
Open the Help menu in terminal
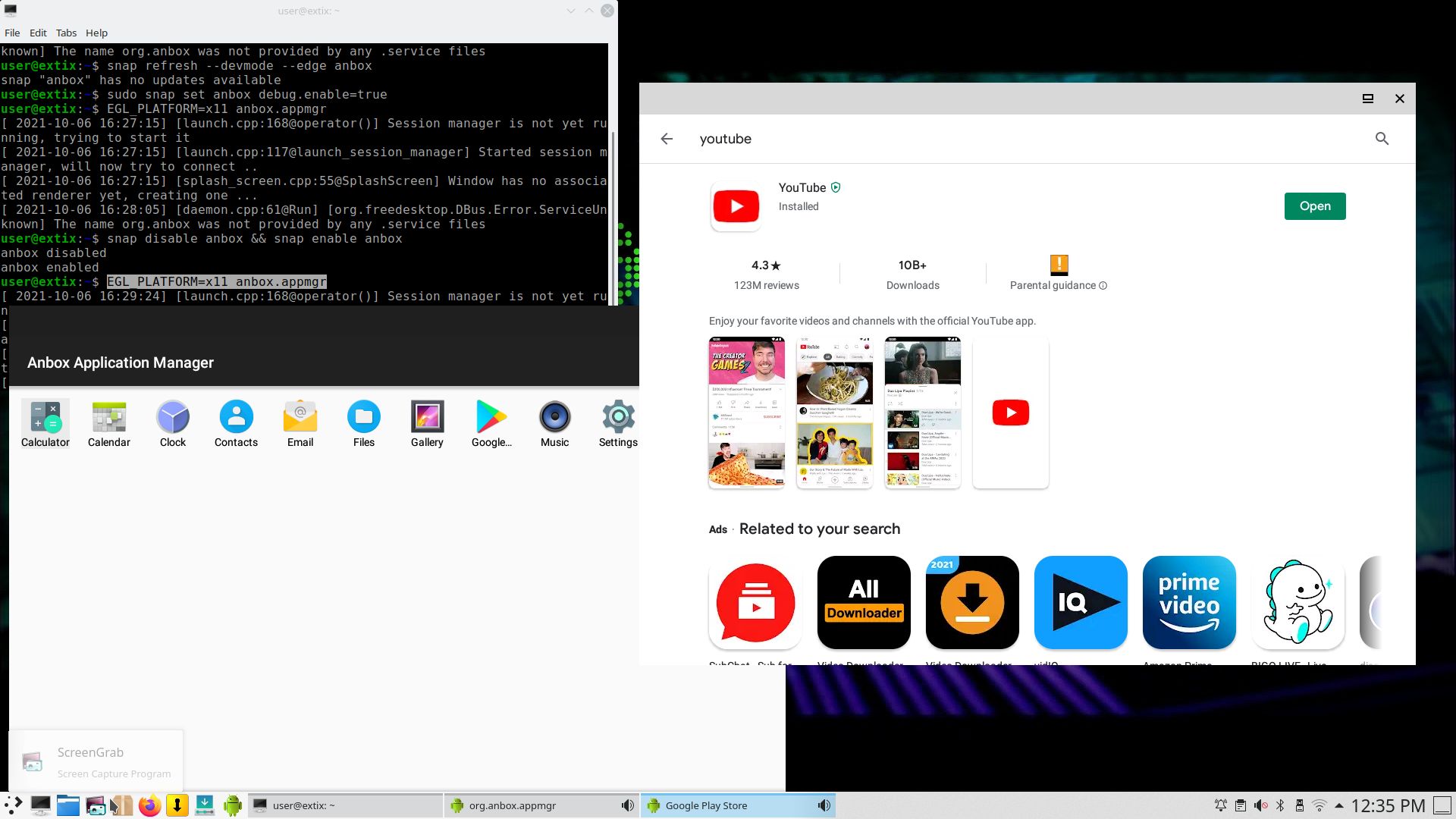96,33
